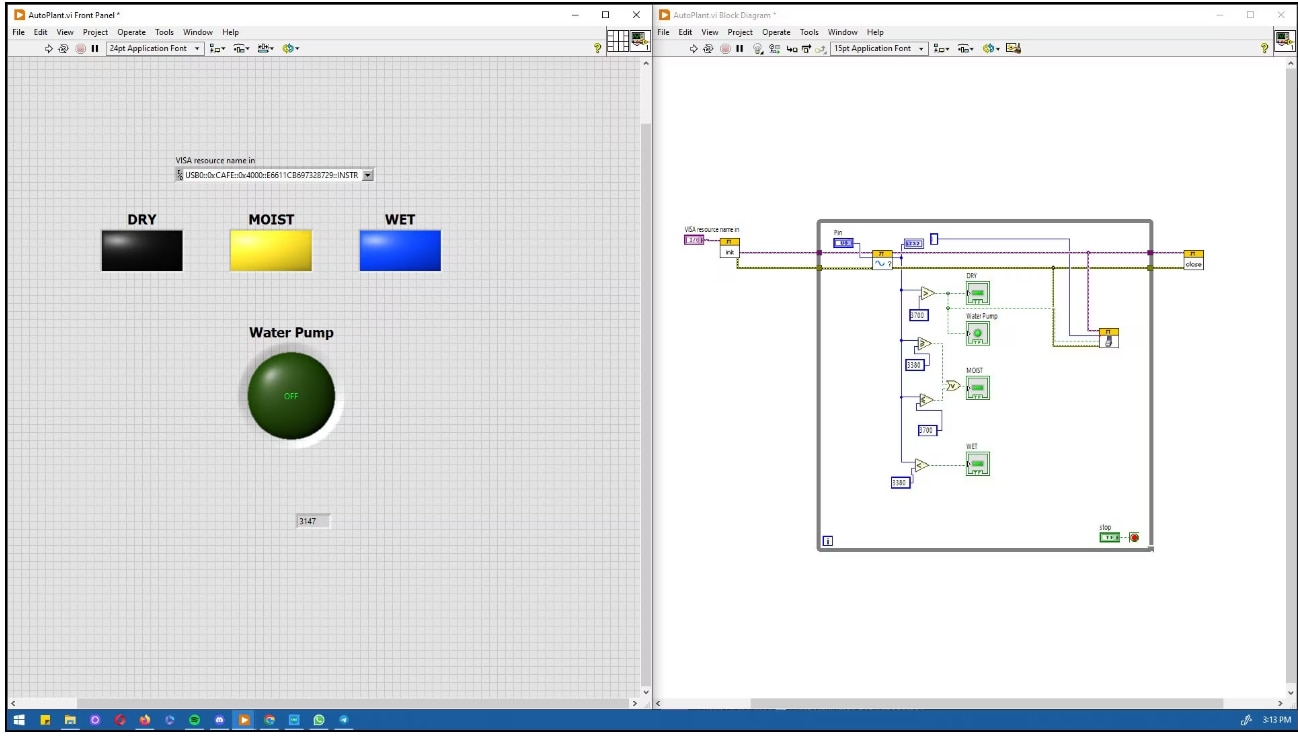Open Operate menu in Front Panel window

(x=131, y=32)
